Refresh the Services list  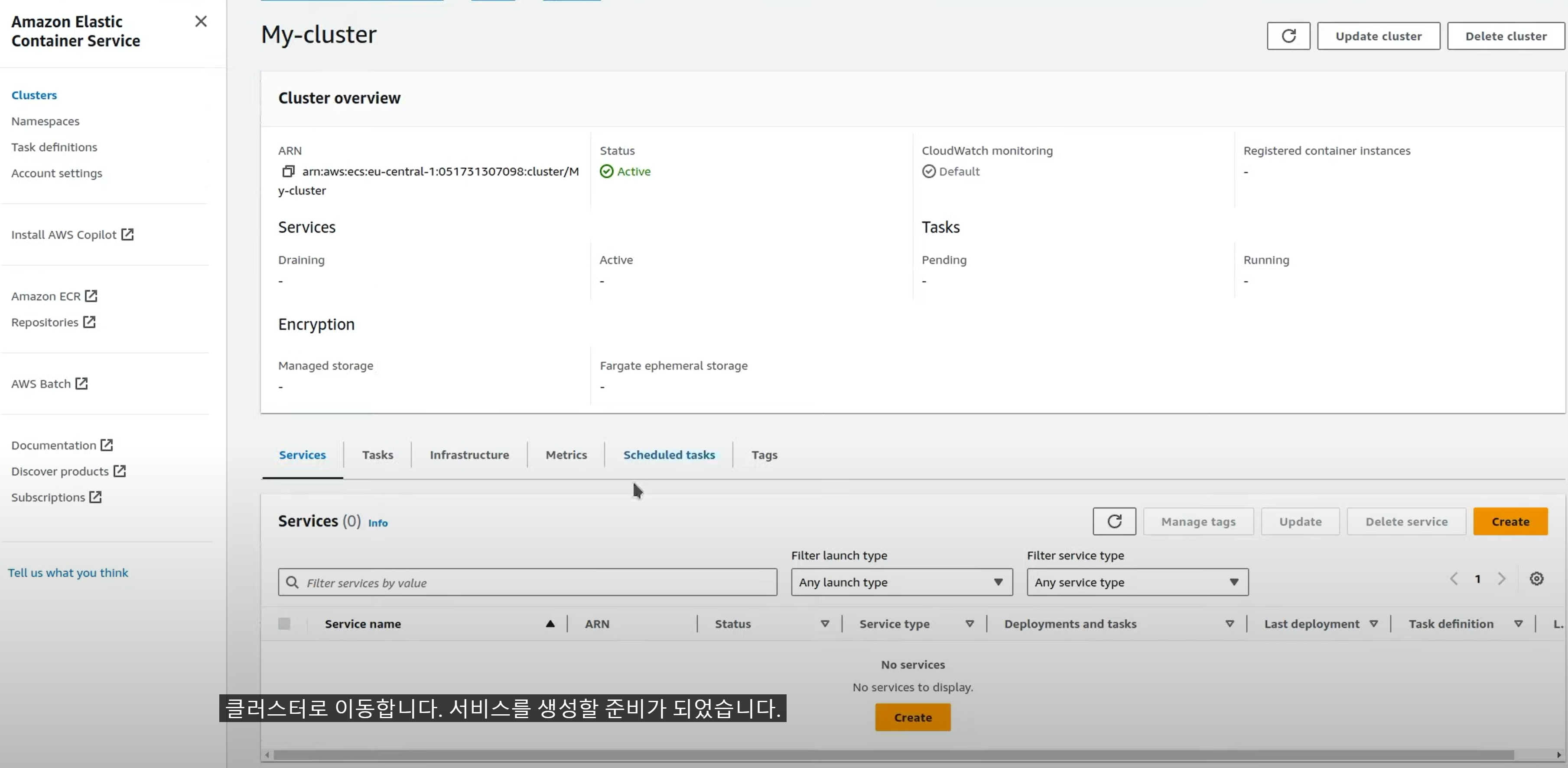click(1114, 521)
